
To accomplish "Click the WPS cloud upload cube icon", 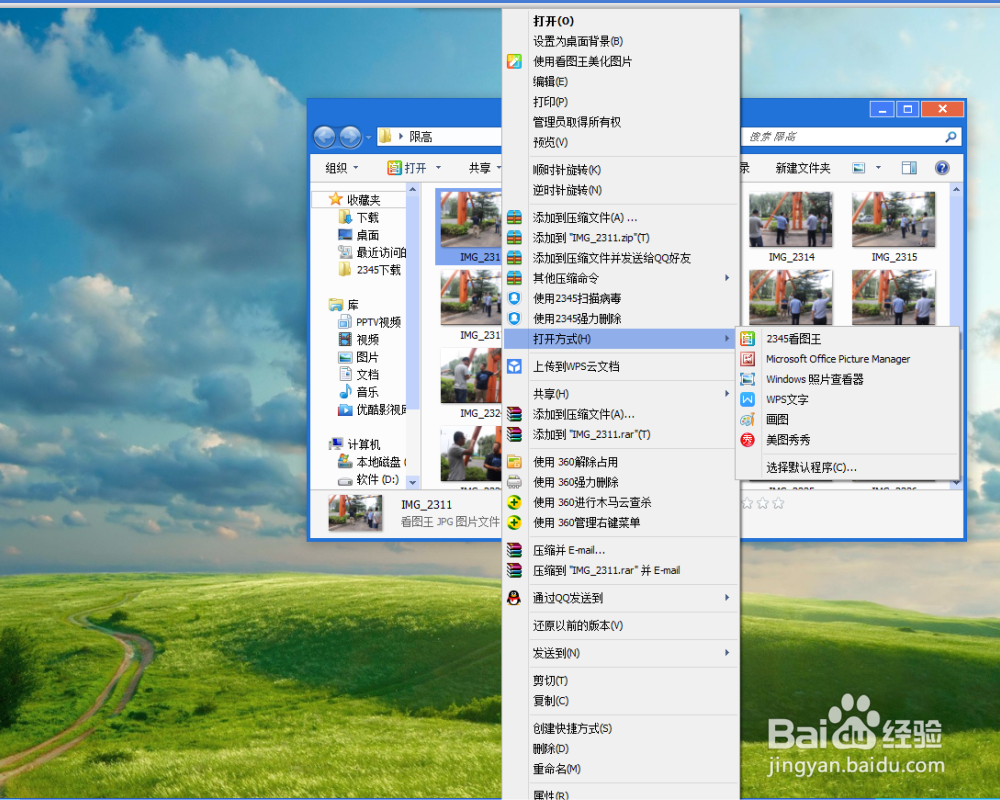I will coord(514,366).
